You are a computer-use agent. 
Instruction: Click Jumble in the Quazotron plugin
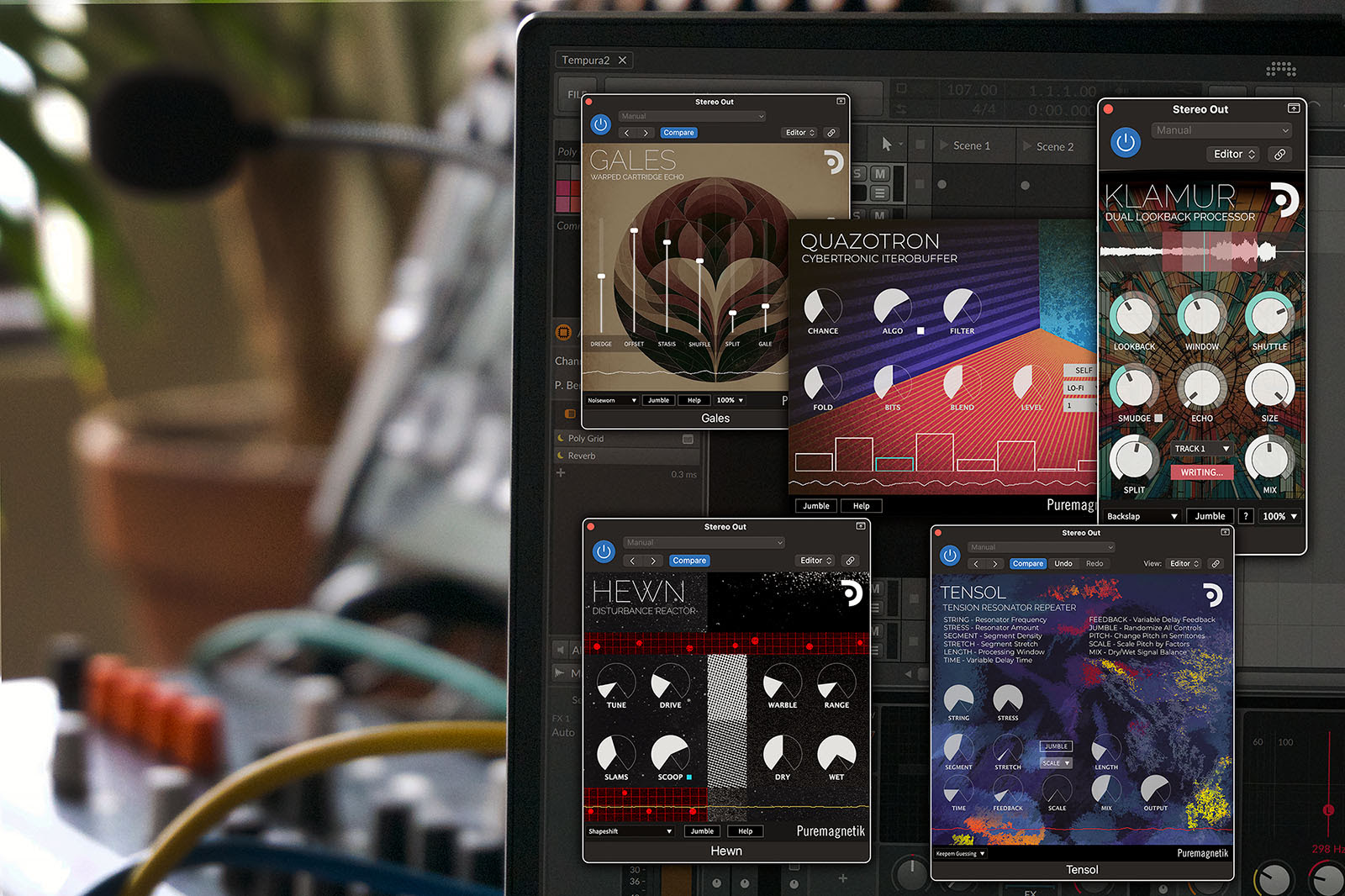point(815,506)
